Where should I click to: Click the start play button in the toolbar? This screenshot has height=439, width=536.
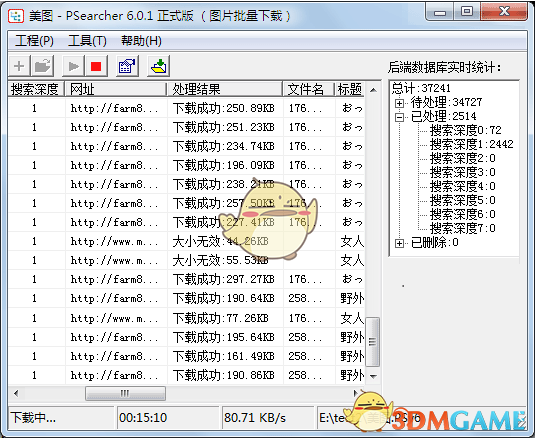[73, 66]
